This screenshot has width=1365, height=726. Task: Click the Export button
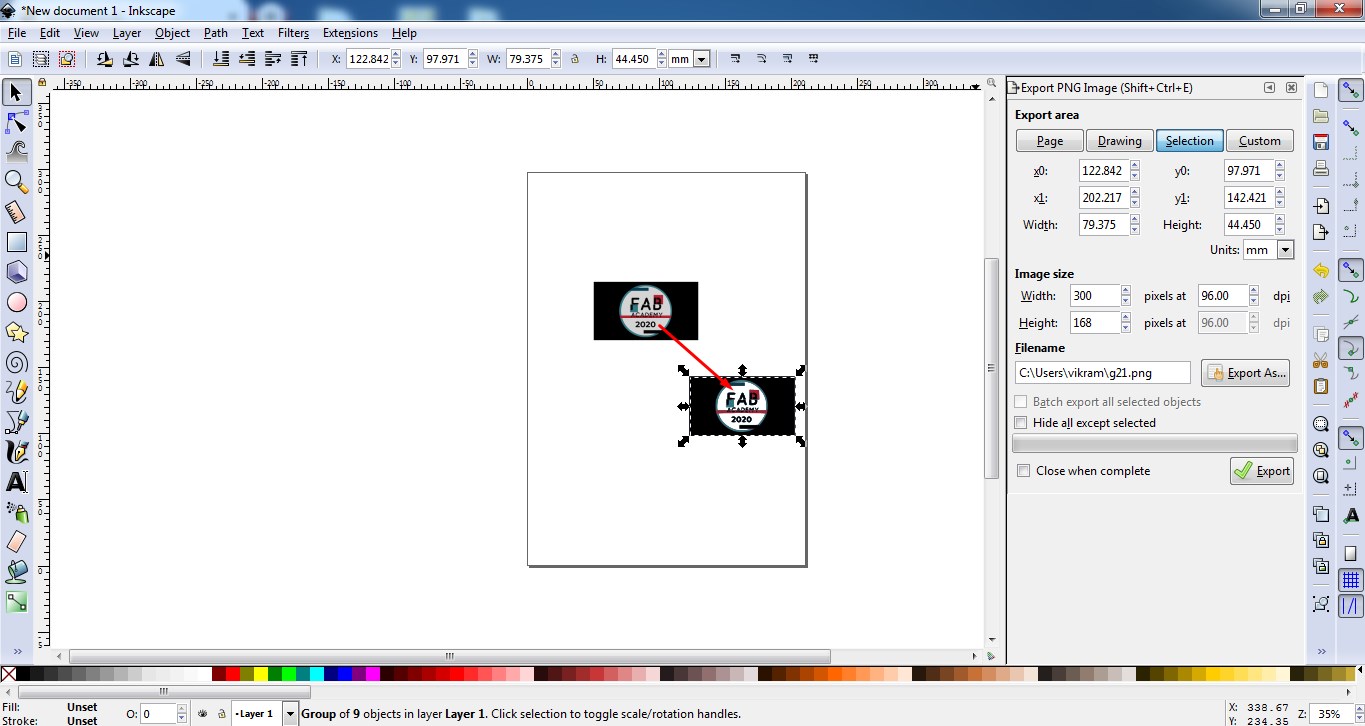1262,471
